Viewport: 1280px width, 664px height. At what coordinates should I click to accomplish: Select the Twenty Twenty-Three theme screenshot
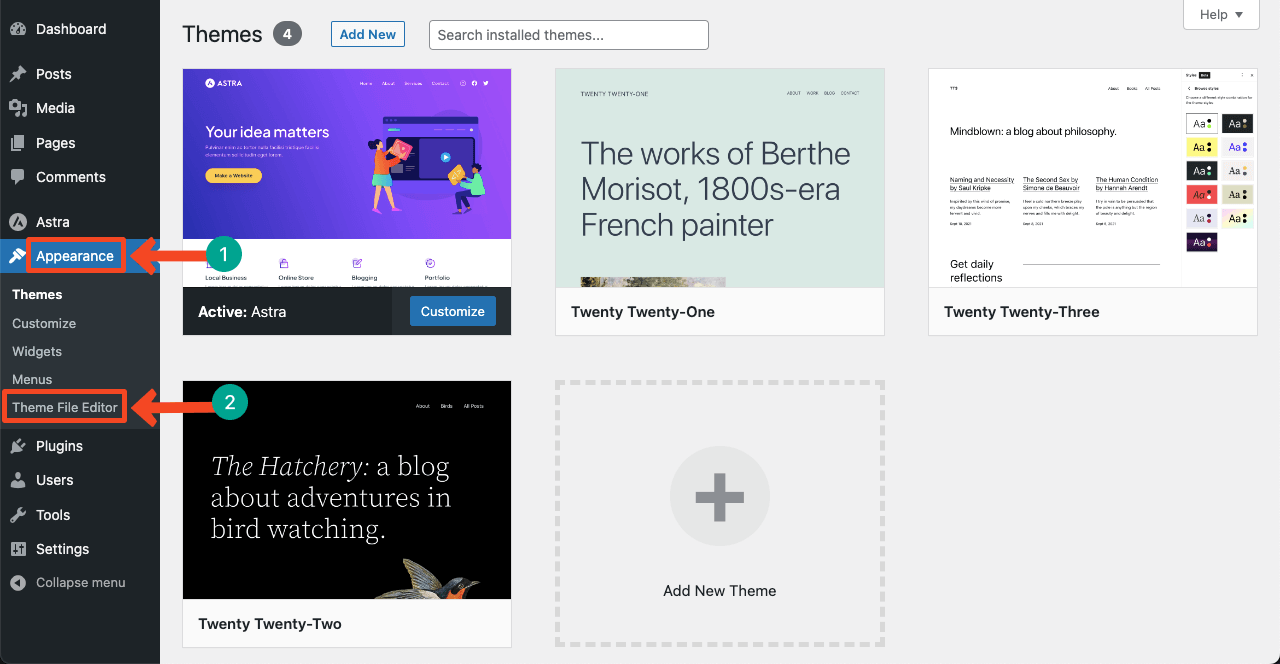[x=1093, y=178]
